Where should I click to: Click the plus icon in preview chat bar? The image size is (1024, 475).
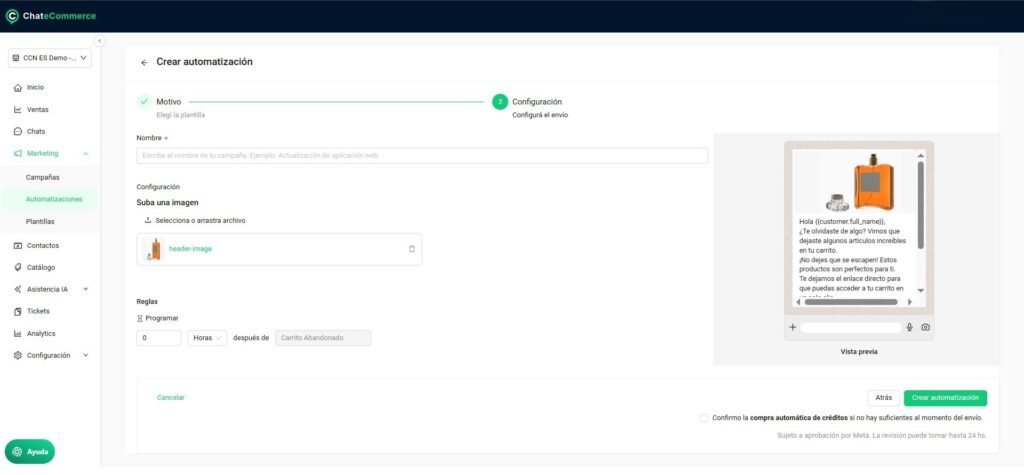pos(793,327)
